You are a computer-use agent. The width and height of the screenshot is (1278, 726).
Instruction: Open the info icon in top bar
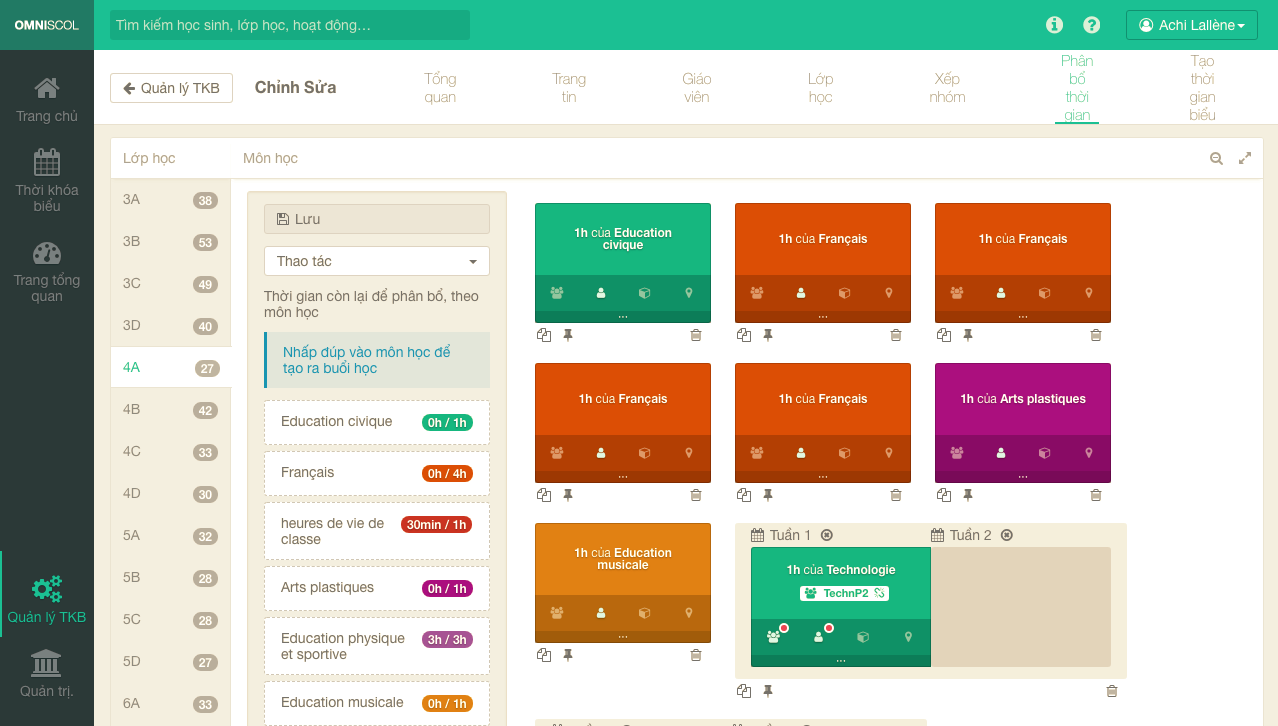click(x=1054, y=25)
